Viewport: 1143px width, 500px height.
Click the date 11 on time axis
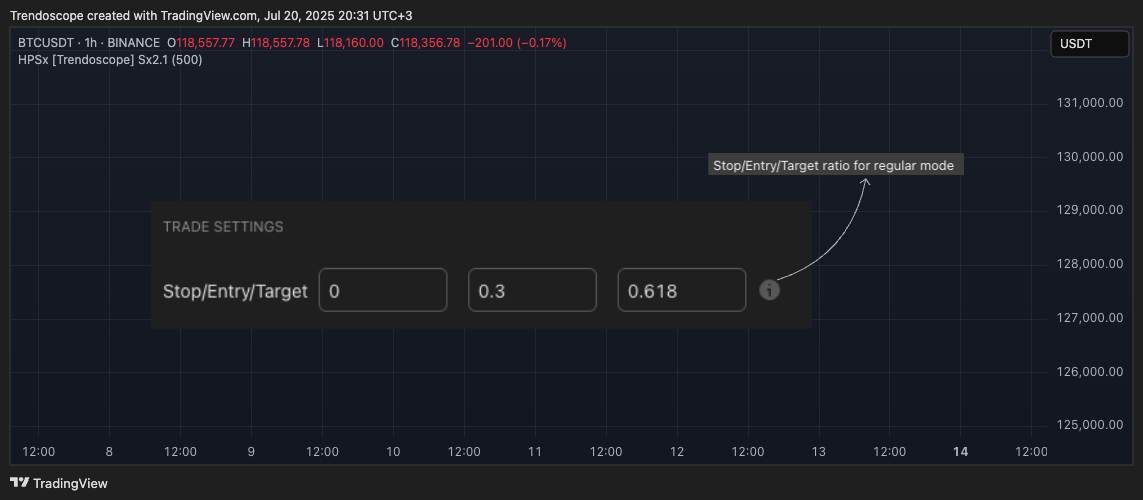coord(534,452)
